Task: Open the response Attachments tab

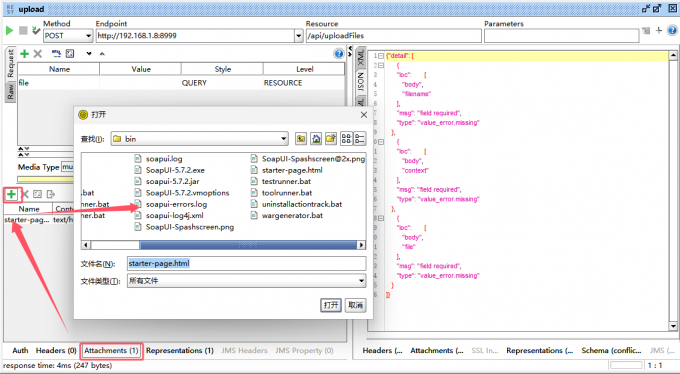Action: pyautogui.click(x=437, y=350)
